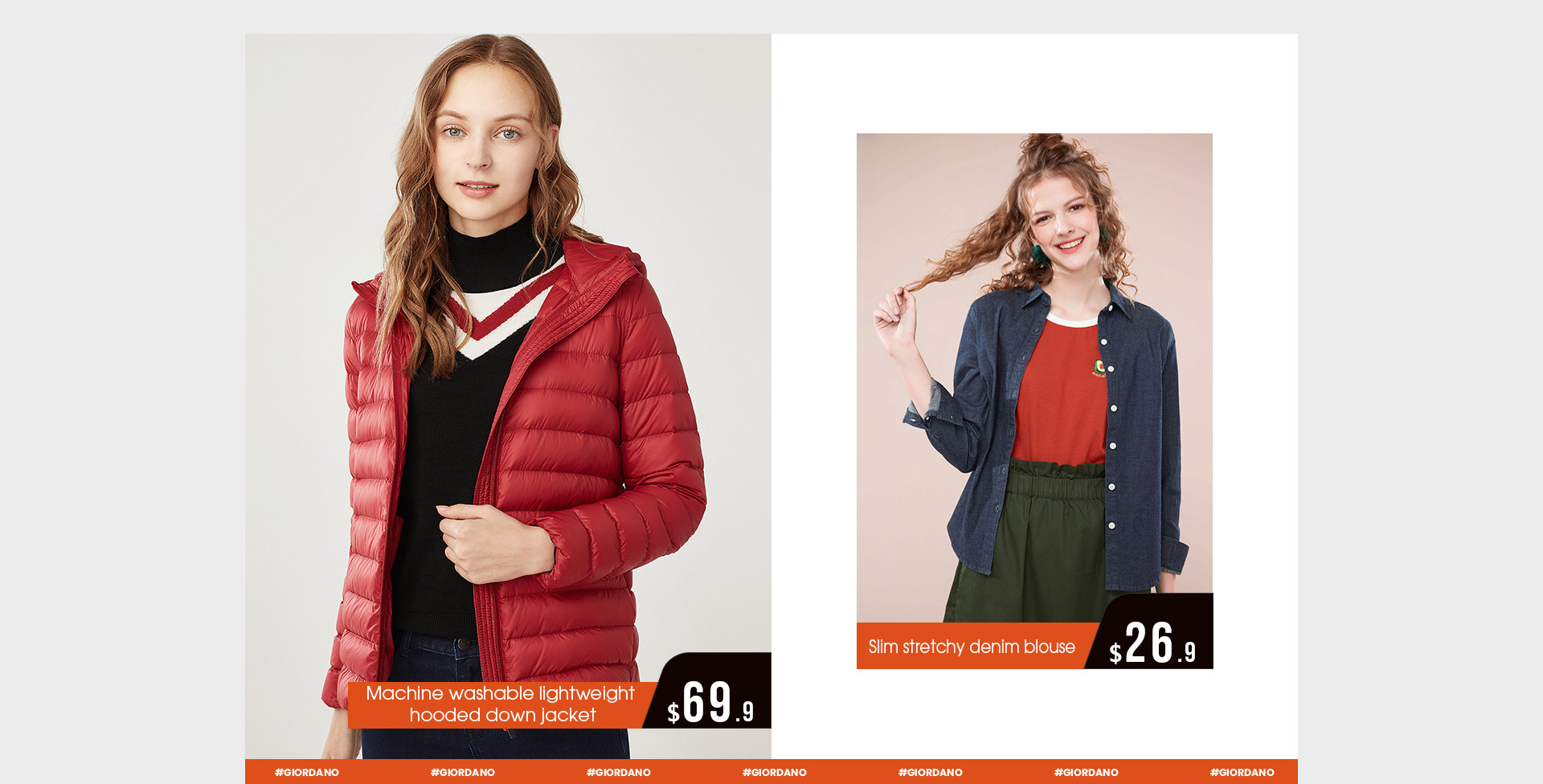Viewport: 1543px width, 784px height.
Task: Click the Slim stretchy denim blouse label
Action: point(972,647)
